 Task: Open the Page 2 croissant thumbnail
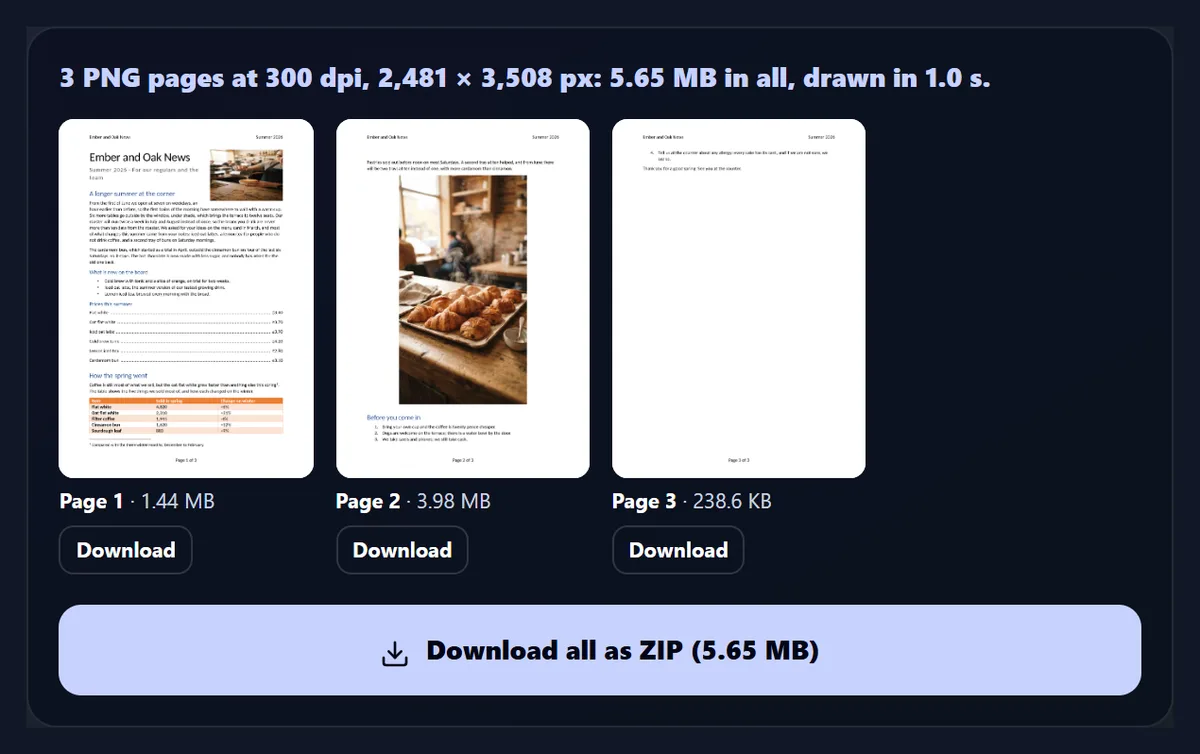pyautogui.click(x=463, y=298)
